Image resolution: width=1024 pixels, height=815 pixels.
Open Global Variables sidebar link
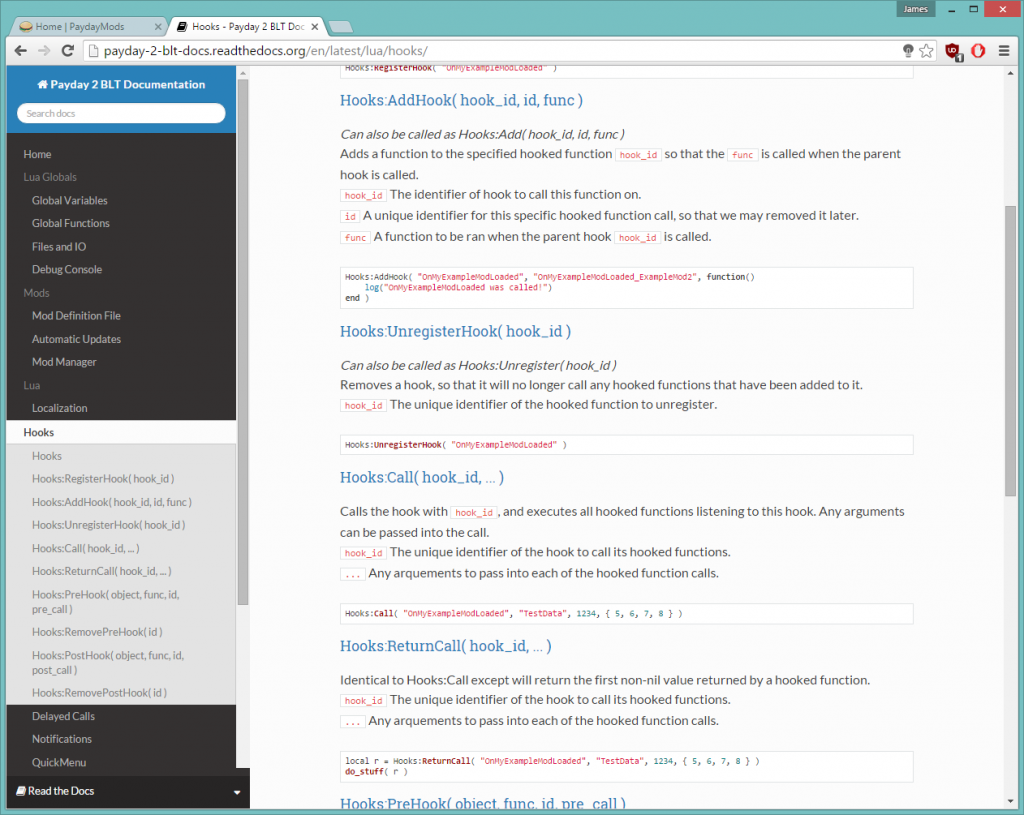(x=69, y=200)
